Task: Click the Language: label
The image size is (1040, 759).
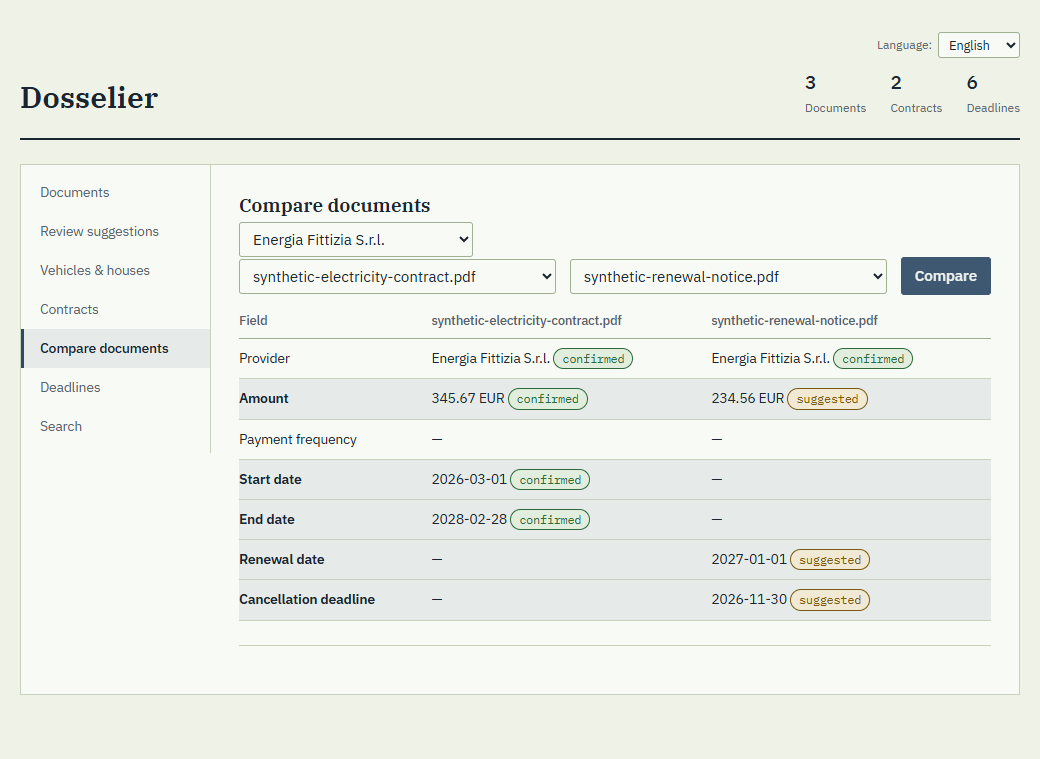Action: pyautogui.click(x=904, y=45)
